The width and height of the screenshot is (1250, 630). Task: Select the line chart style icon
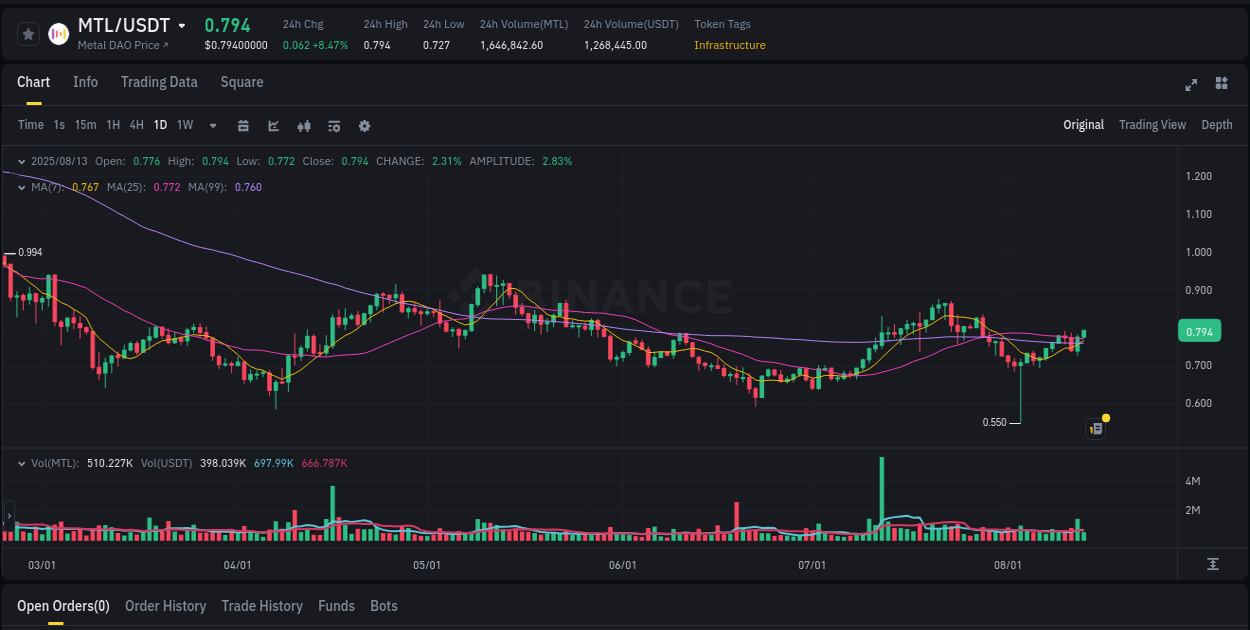point(274,126)
